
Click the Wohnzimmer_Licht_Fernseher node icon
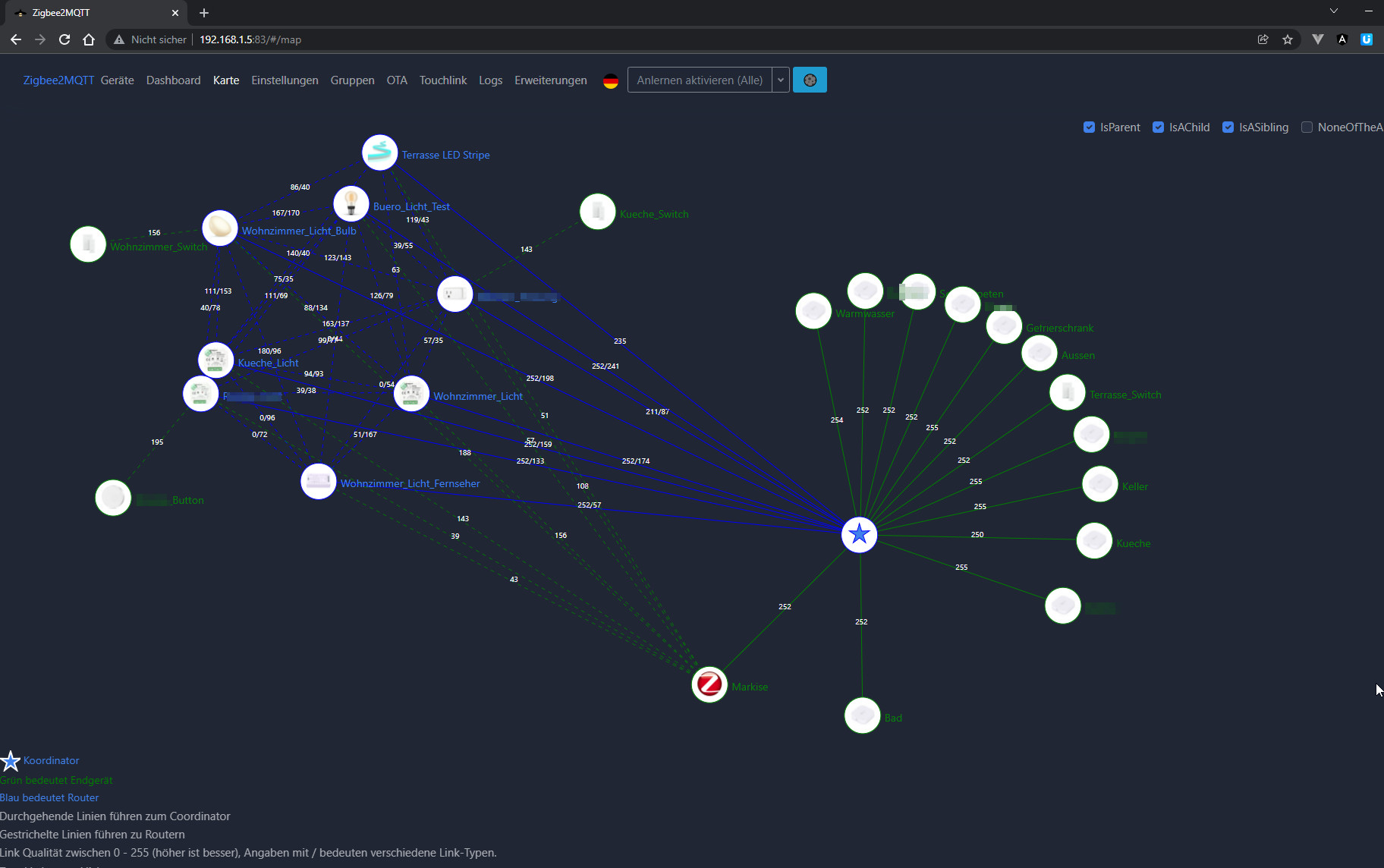click(x=318, y=482)
